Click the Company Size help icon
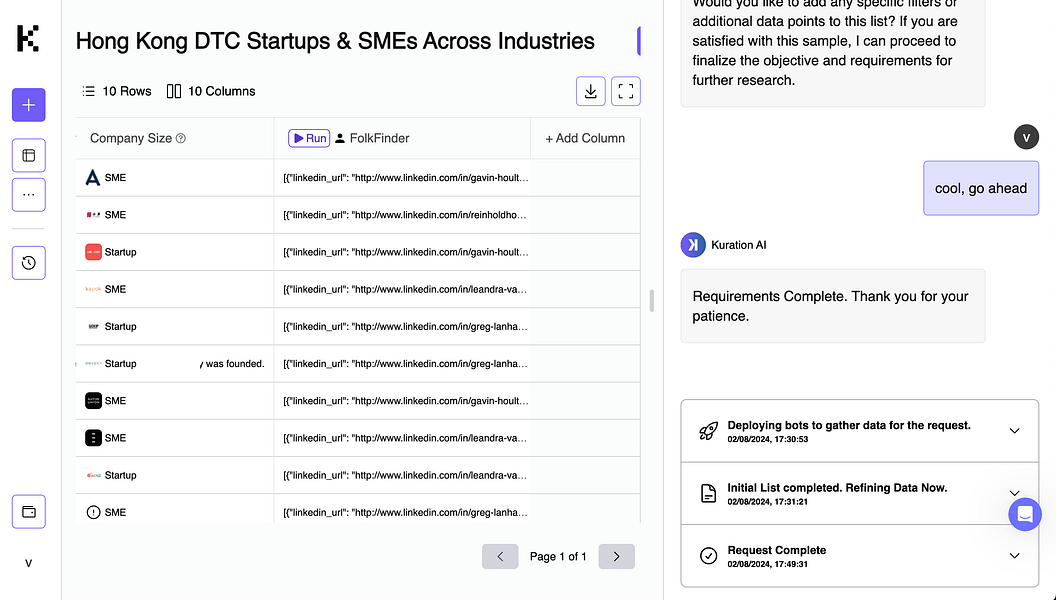Viewport: 1056px width, 600px height. 181,139
